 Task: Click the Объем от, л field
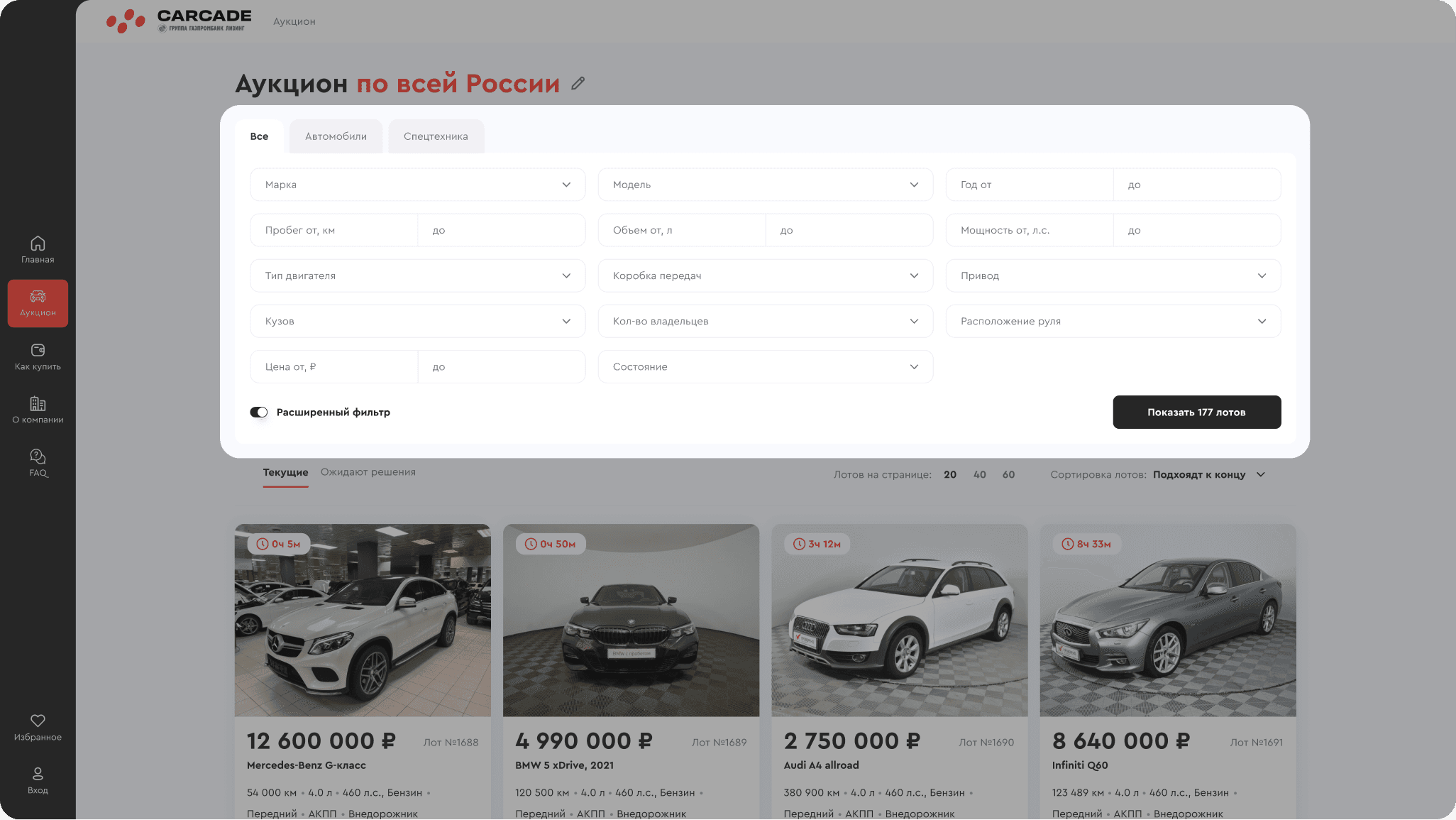(682, 230)
